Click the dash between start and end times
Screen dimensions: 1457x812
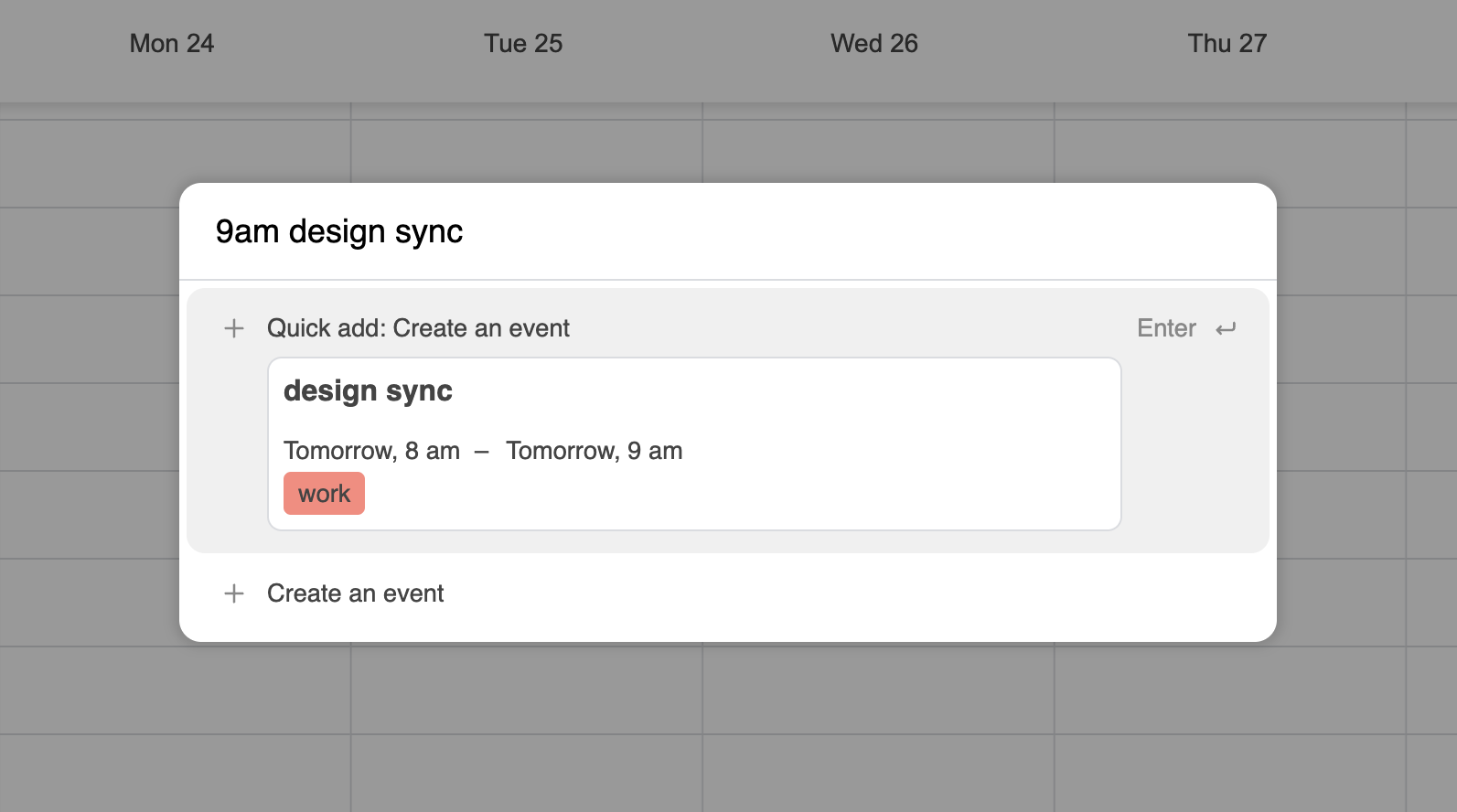(482, 451)
